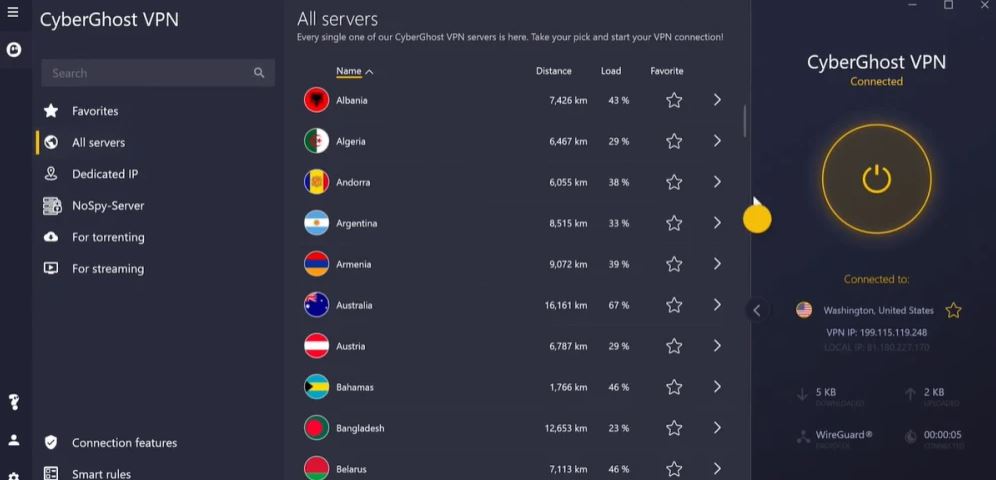
Task: Click the magnifier icon in the search box
Action: pyautogui.click(x=259, y=73)
